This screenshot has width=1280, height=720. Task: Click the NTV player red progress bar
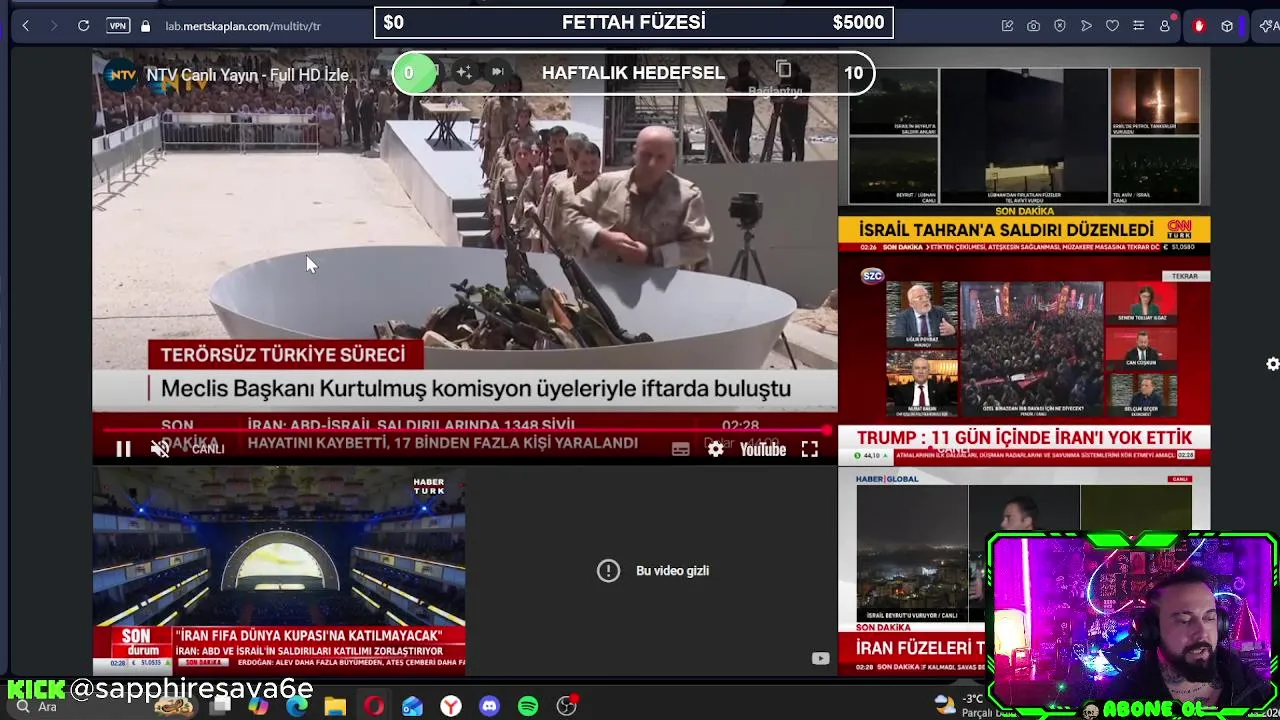tap(465, 431)
